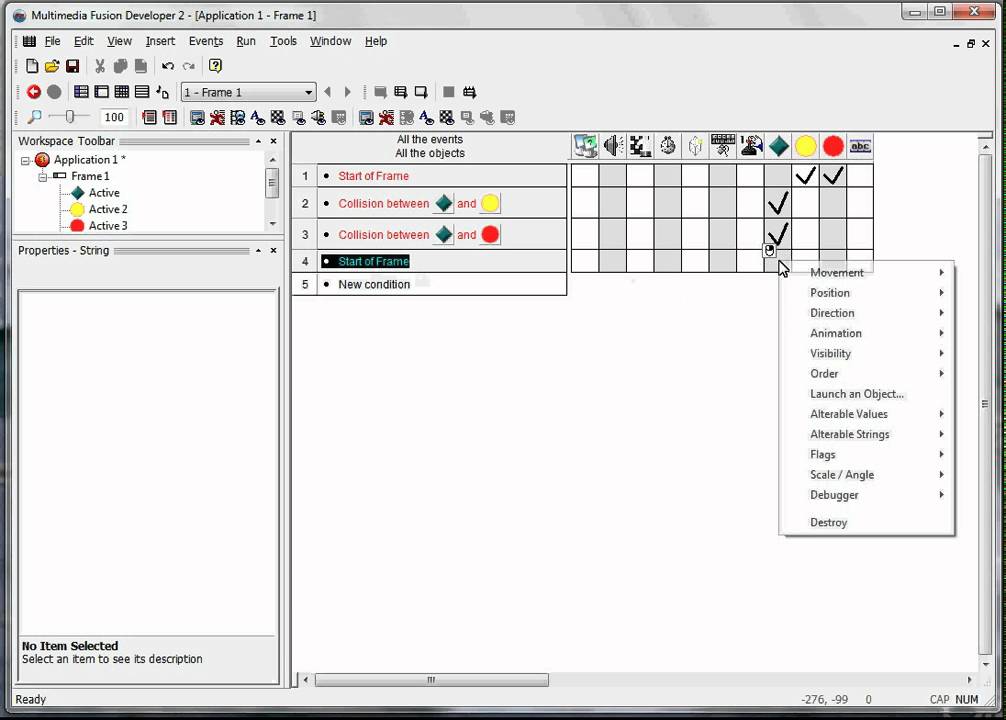The image size is (1006, 720).
Task: Open storyboard editor icon
Action: tap(81, 92)
